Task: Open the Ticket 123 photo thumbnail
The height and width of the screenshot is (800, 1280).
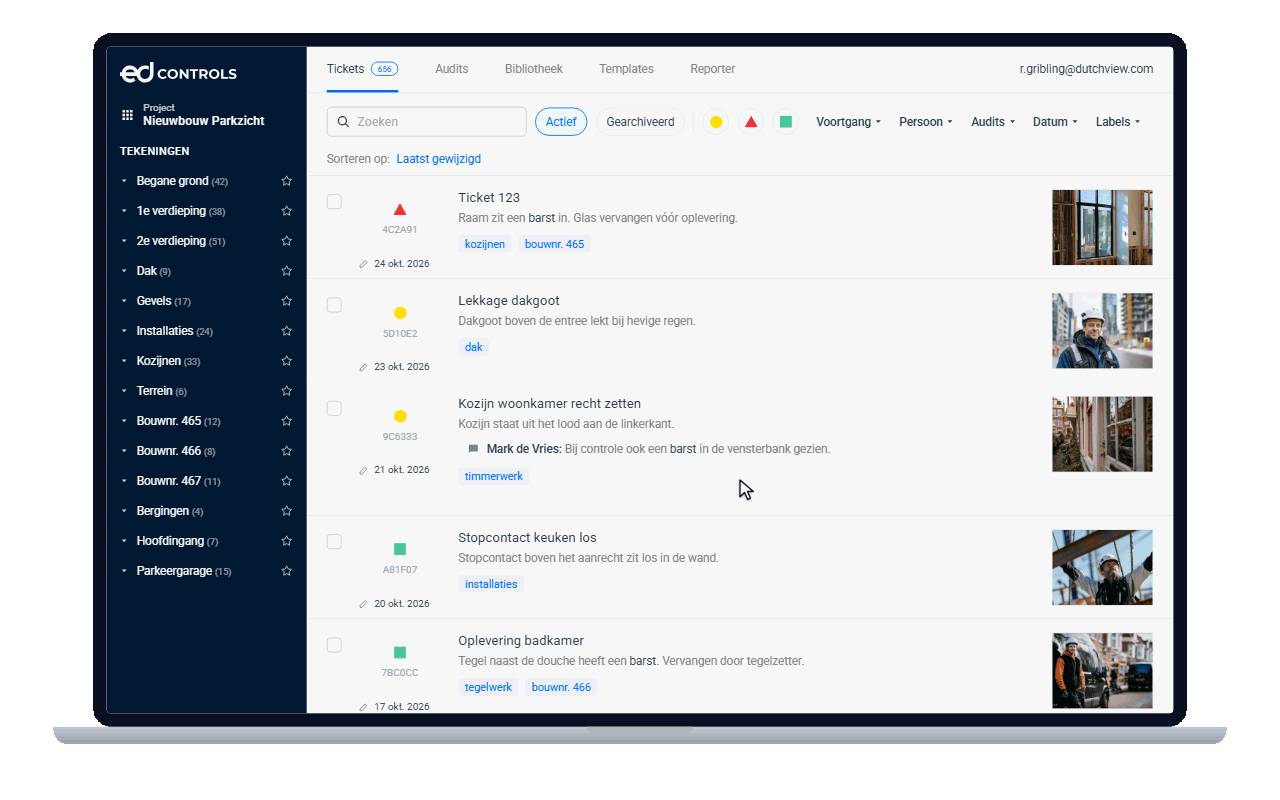Action: coord(1102,227)
